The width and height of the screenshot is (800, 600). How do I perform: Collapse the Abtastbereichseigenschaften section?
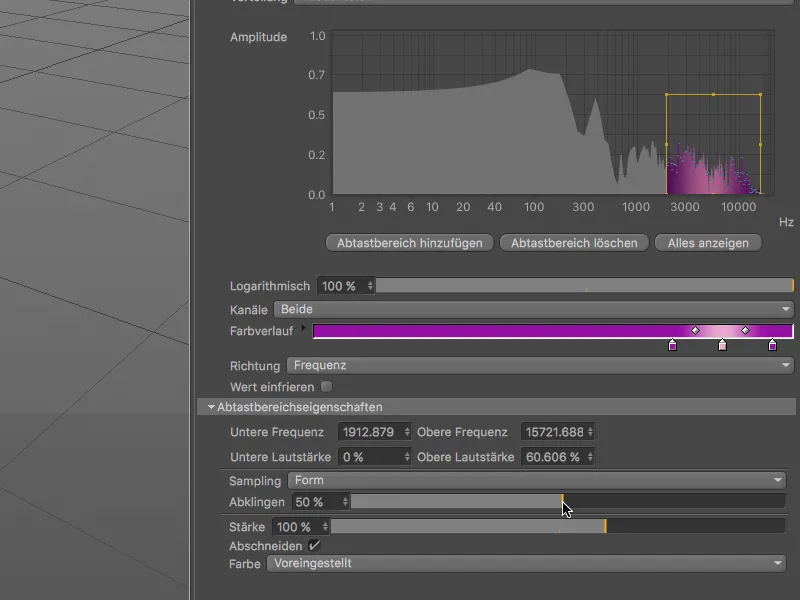point(211,407)
